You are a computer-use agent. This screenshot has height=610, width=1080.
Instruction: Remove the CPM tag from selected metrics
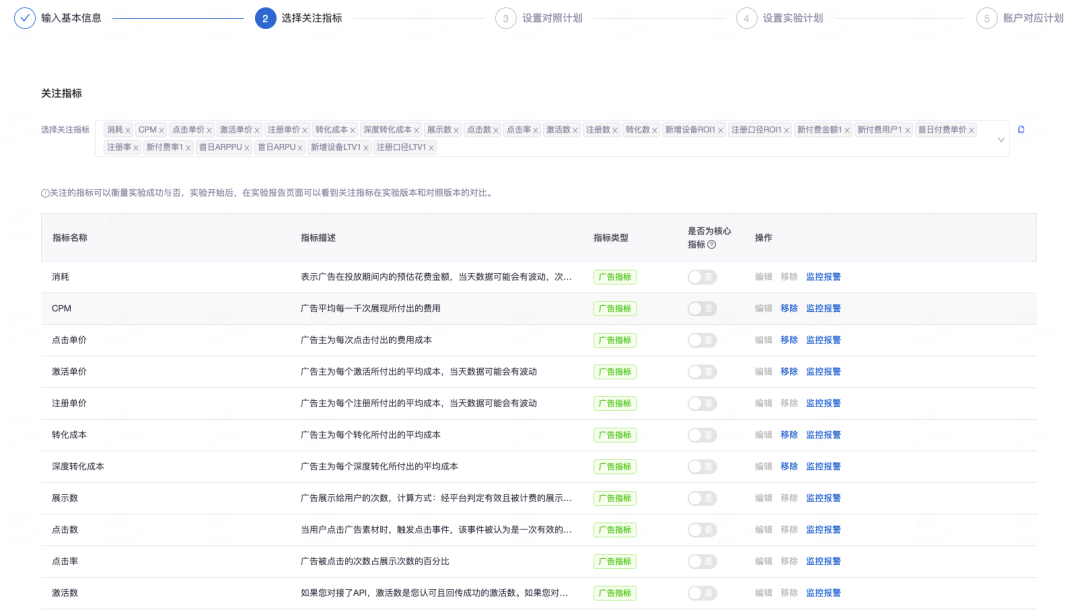161,130
